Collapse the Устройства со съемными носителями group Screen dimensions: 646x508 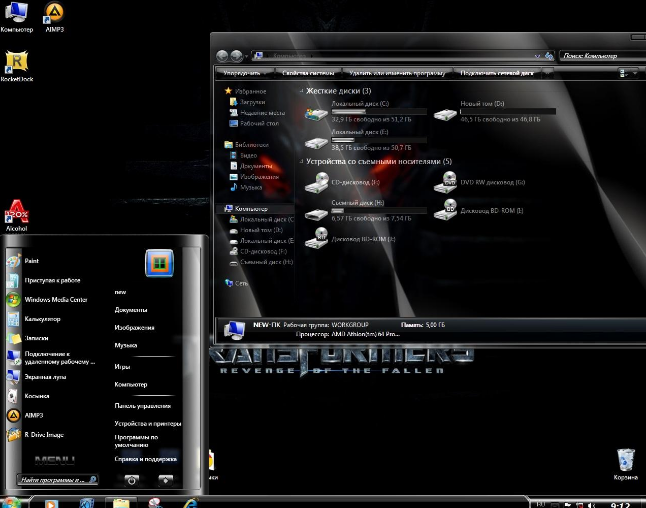pos(301,162)
